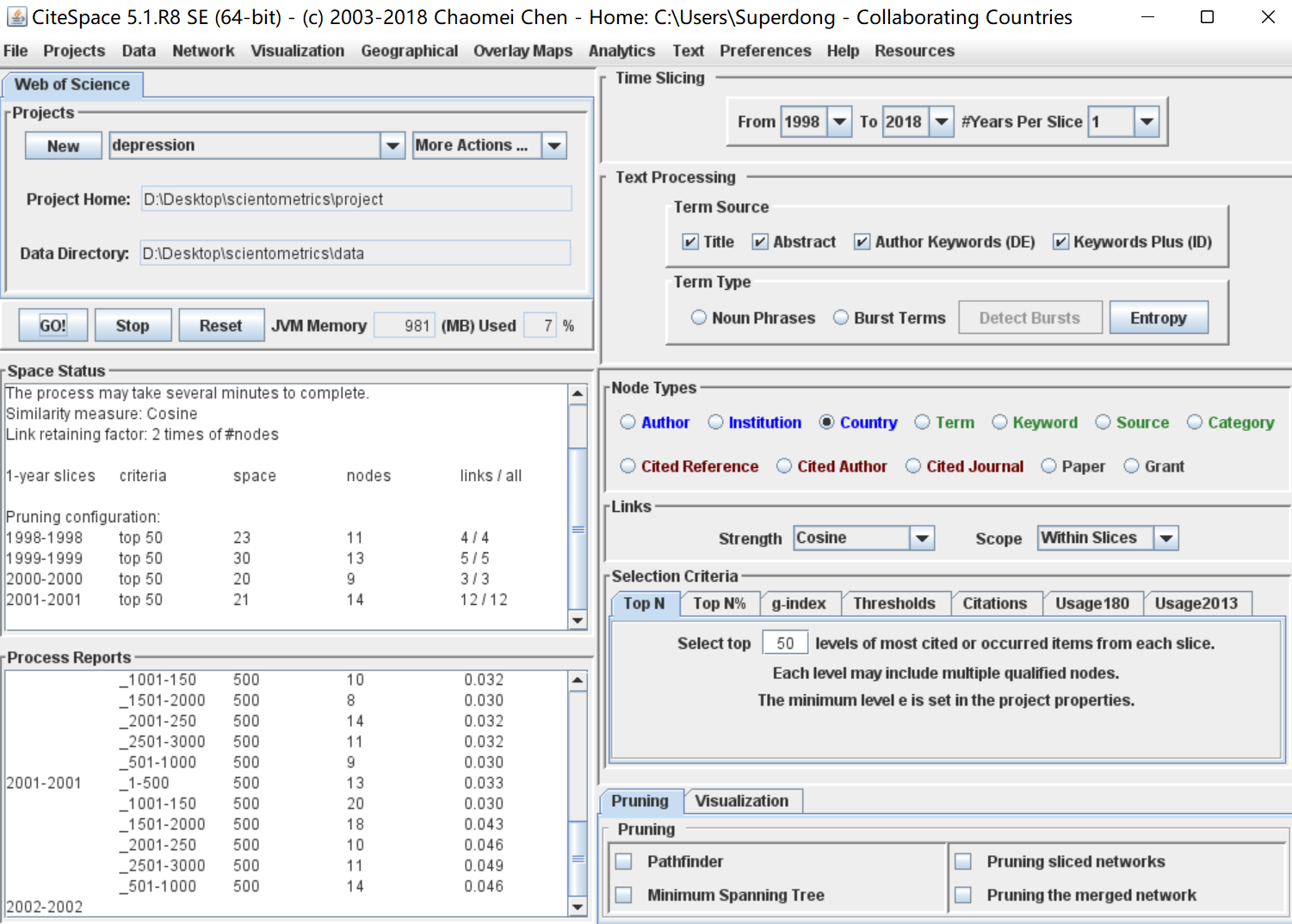This screenshot has width=1292, height=924.
Task: Click Process Reports scrollbar down arrow
Action: coord(578,907)
